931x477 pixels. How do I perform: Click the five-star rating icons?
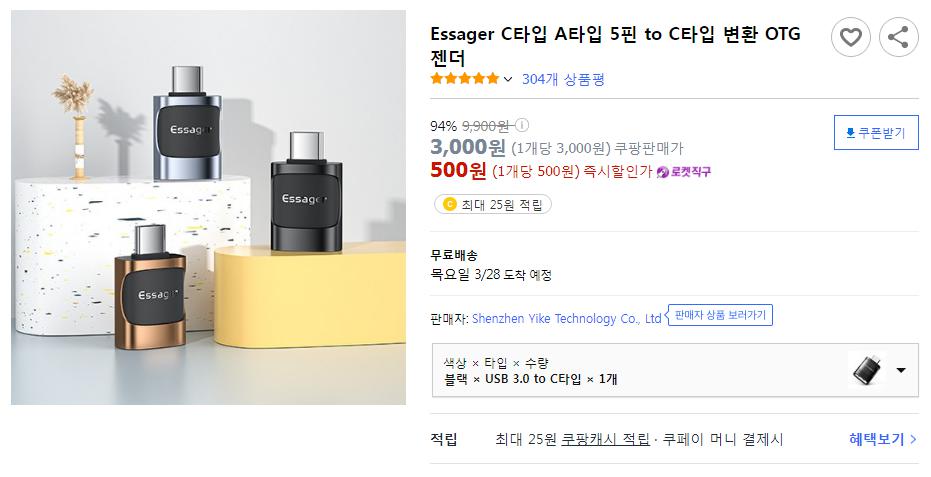point(465,78)
